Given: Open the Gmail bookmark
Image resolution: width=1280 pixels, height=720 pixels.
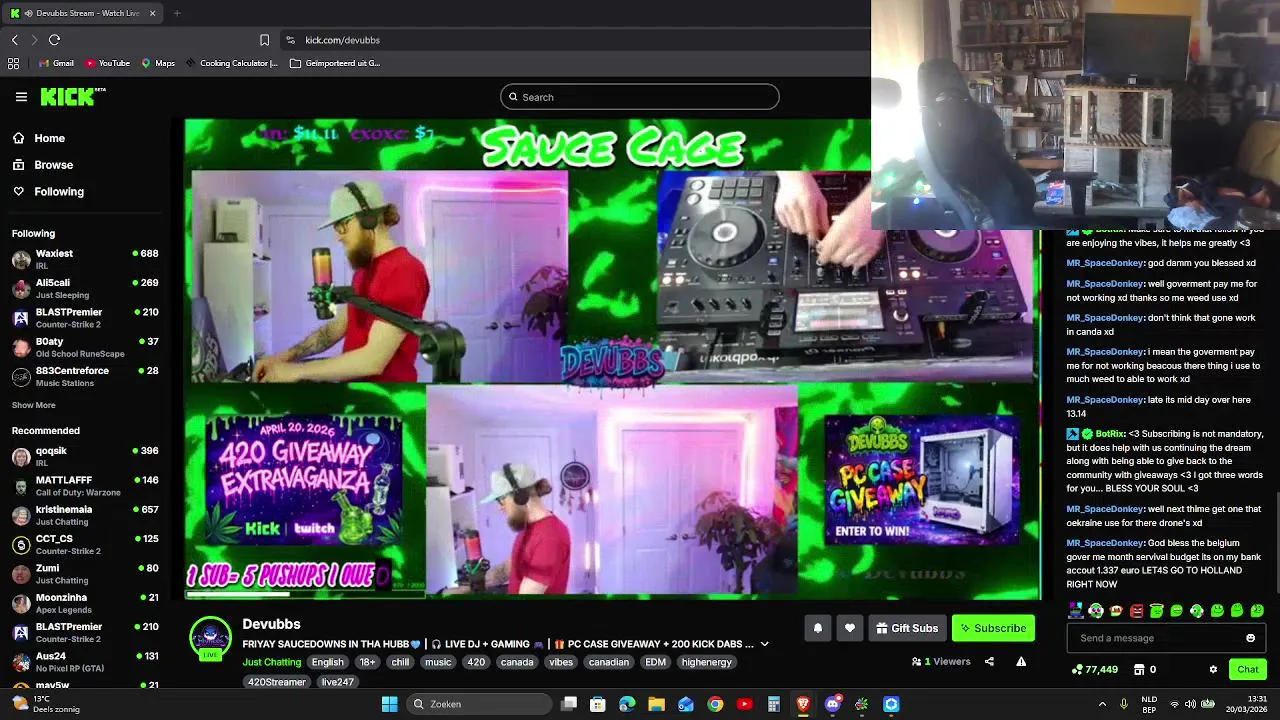Looking at the screenshot, I should coord(55,63).
